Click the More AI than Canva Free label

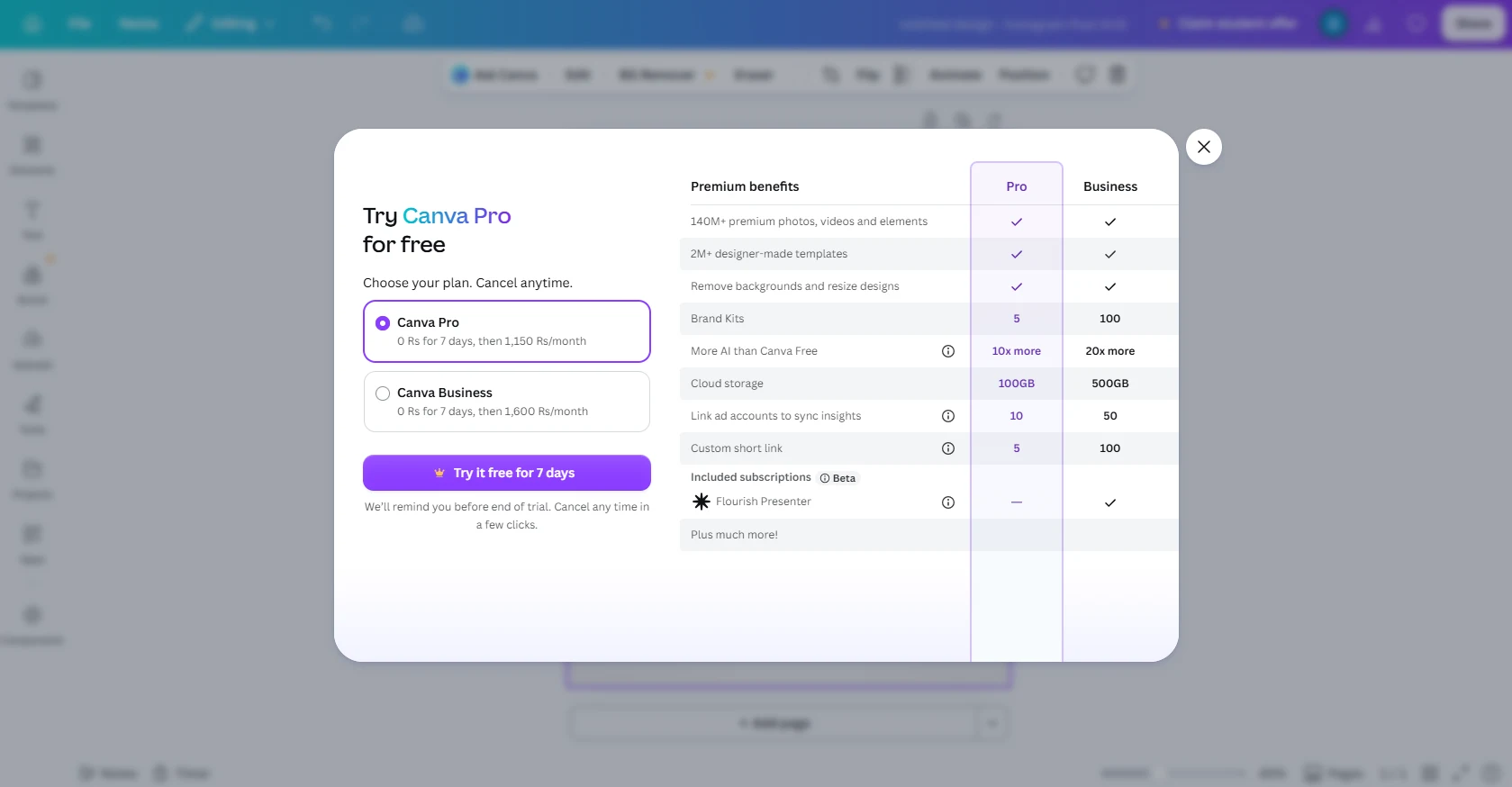pyautogui.click(x=754, y=351)
